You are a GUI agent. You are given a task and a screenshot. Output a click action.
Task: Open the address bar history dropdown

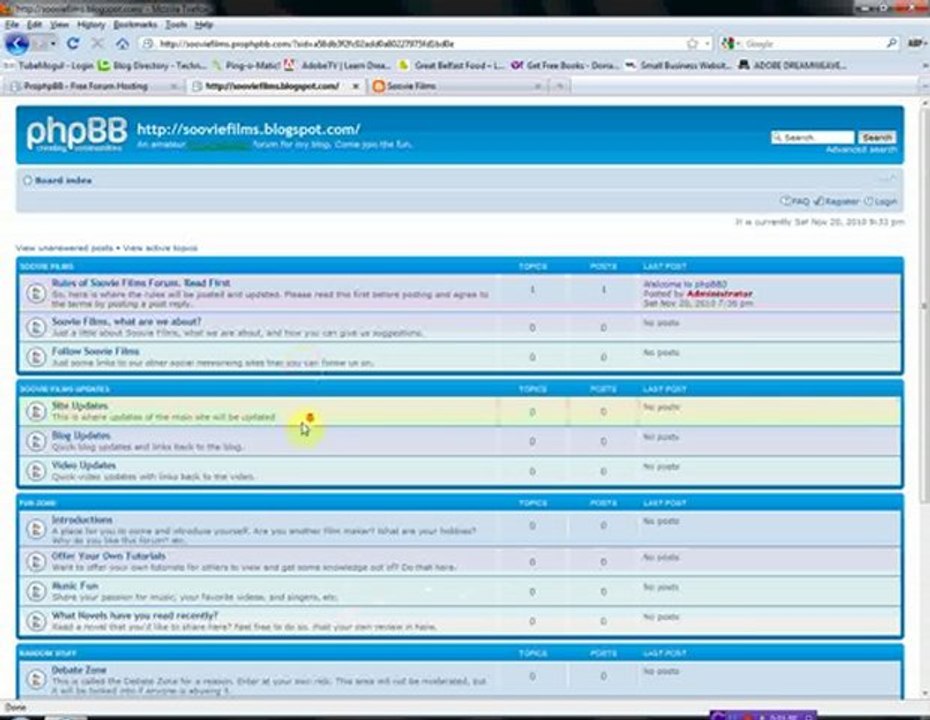coord(707,43)
